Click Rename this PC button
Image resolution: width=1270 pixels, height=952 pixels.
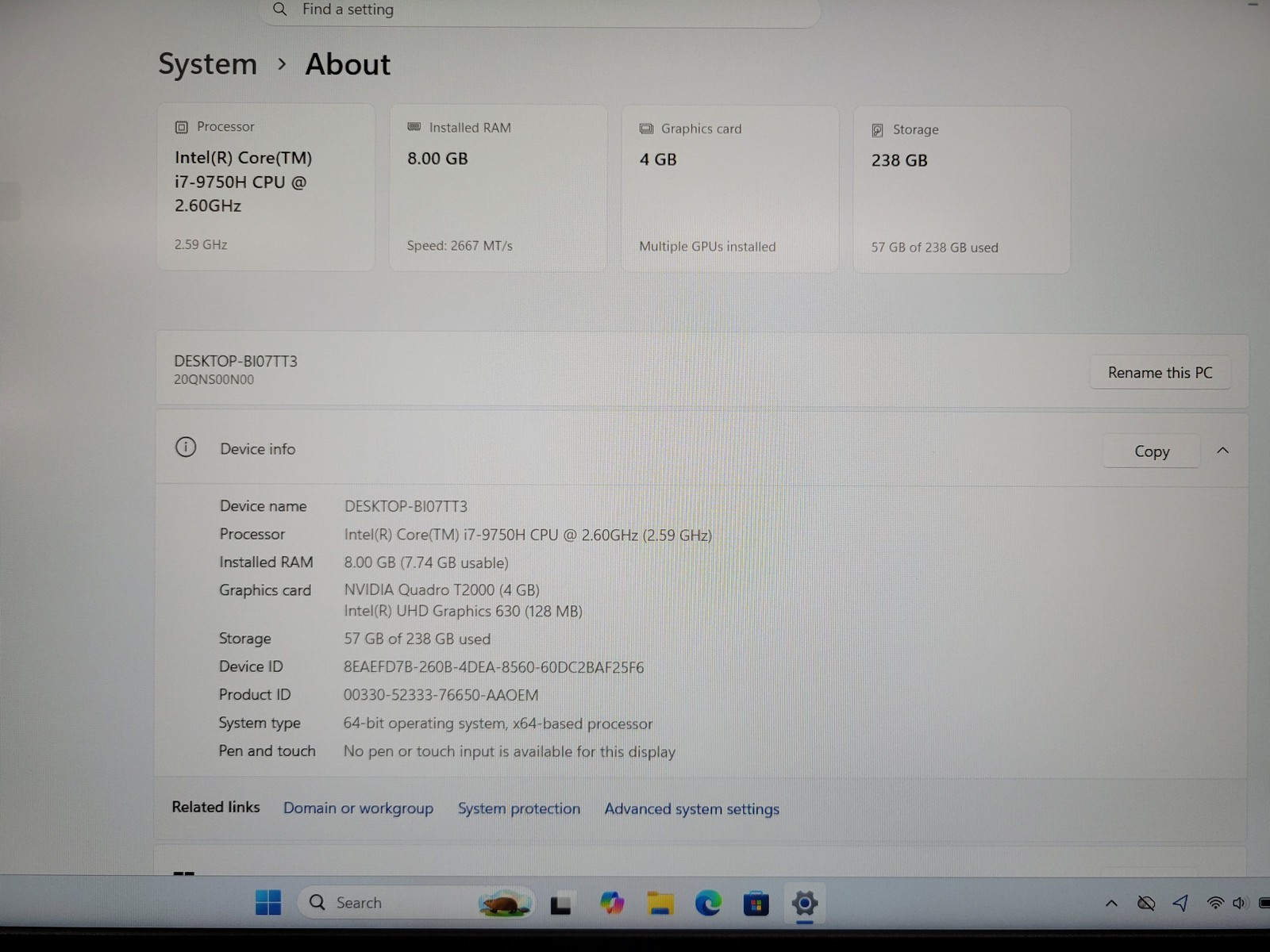(x=1160, y=372)
